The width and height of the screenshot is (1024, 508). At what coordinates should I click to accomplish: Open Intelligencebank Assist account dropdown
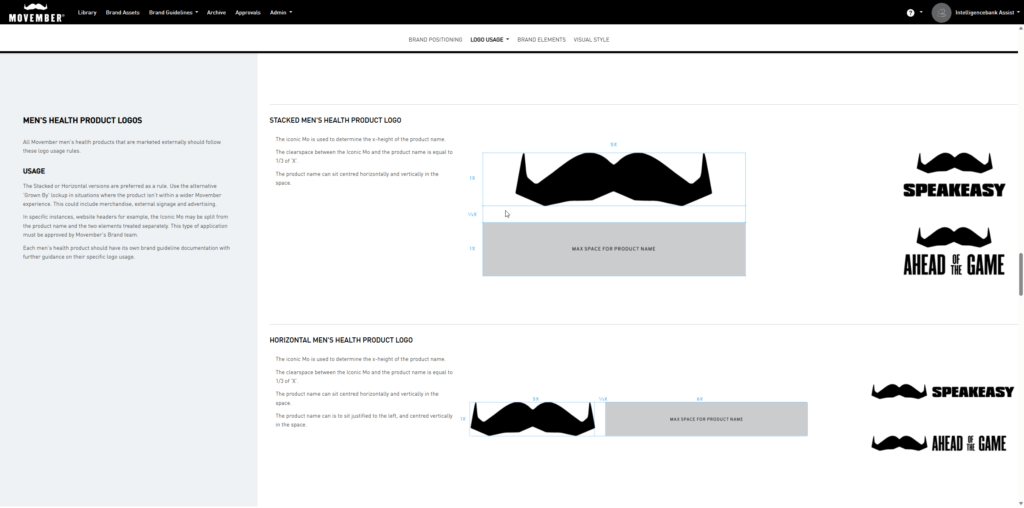tap(987, 12)
